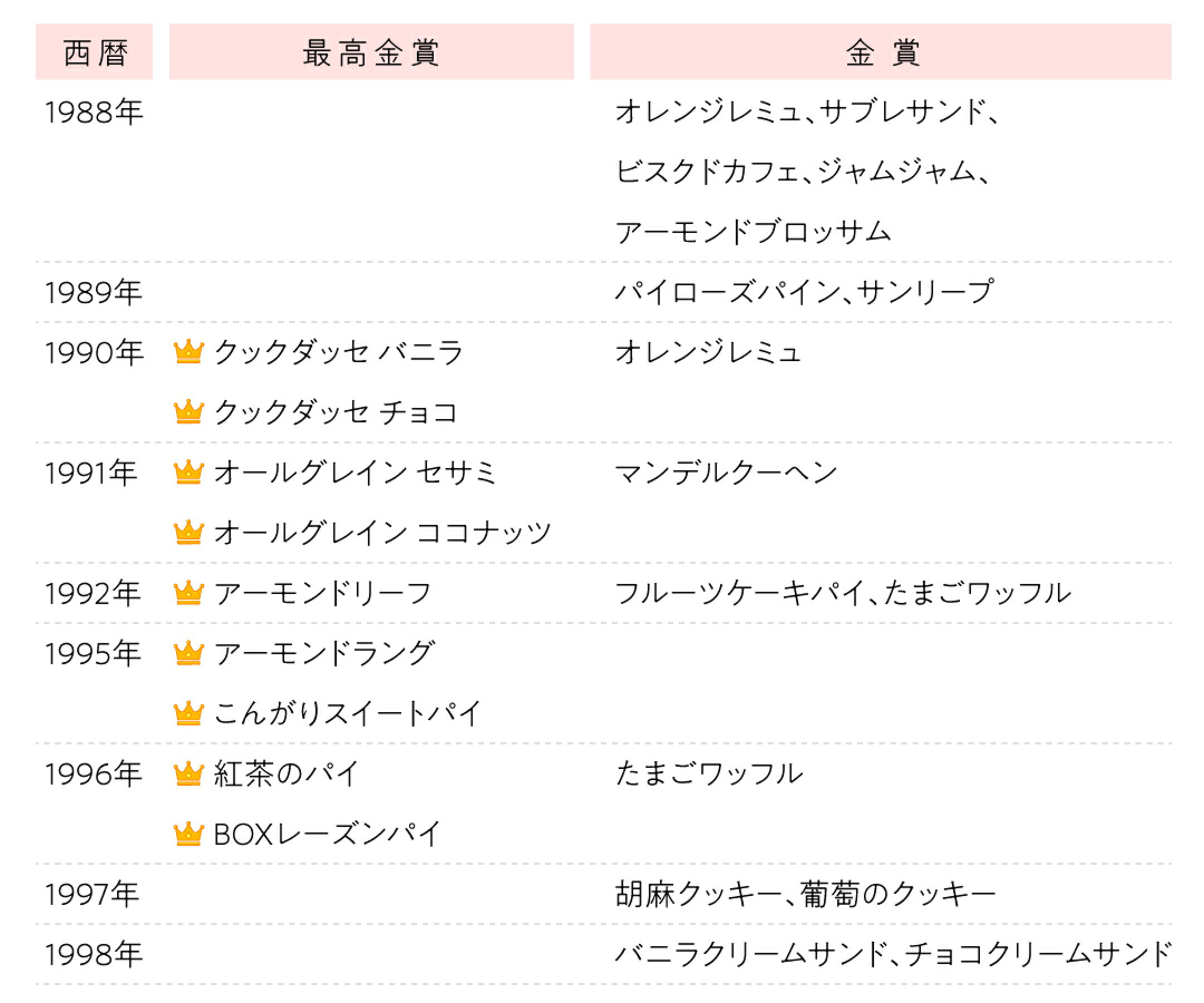The image size is (1204, 1003).
Task: Click the アーモンドブロッサム text
Action: pyautogui.click(x=753, y=232)
